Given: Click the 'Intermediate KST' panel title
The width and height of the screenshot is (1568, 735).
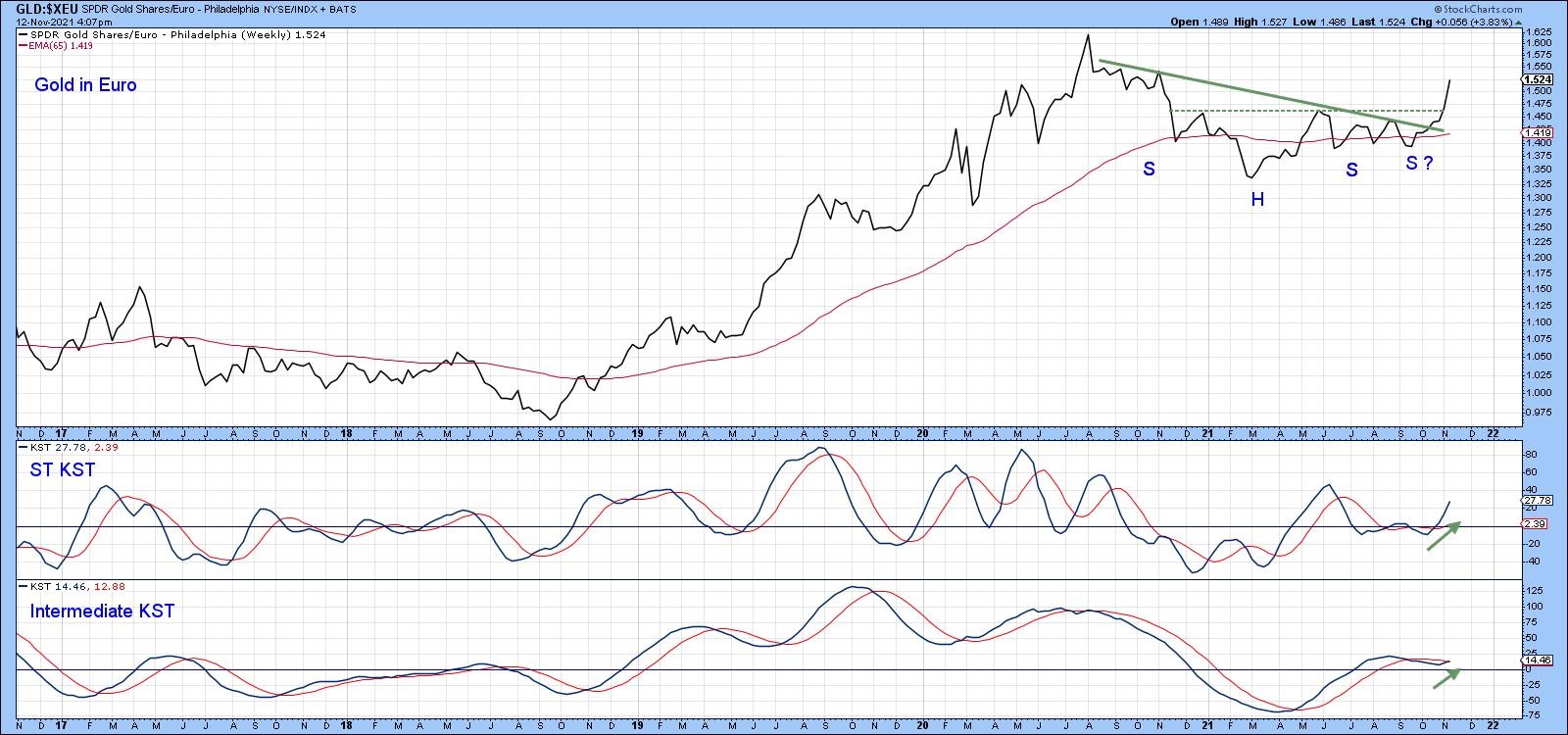Looking at the screenshot, I should pos(102,612).
